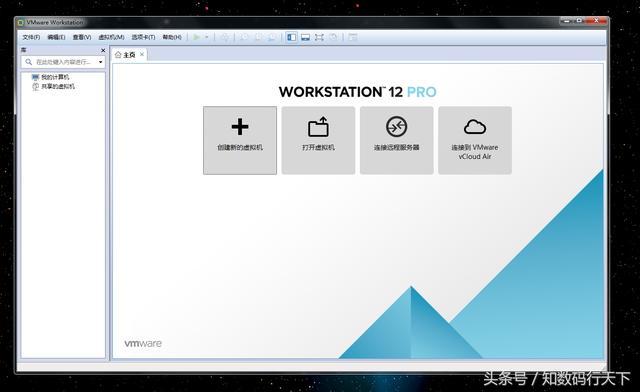Open the library search filter dropdown arrow
Screen dimensions: 640x392
[100, 62]
